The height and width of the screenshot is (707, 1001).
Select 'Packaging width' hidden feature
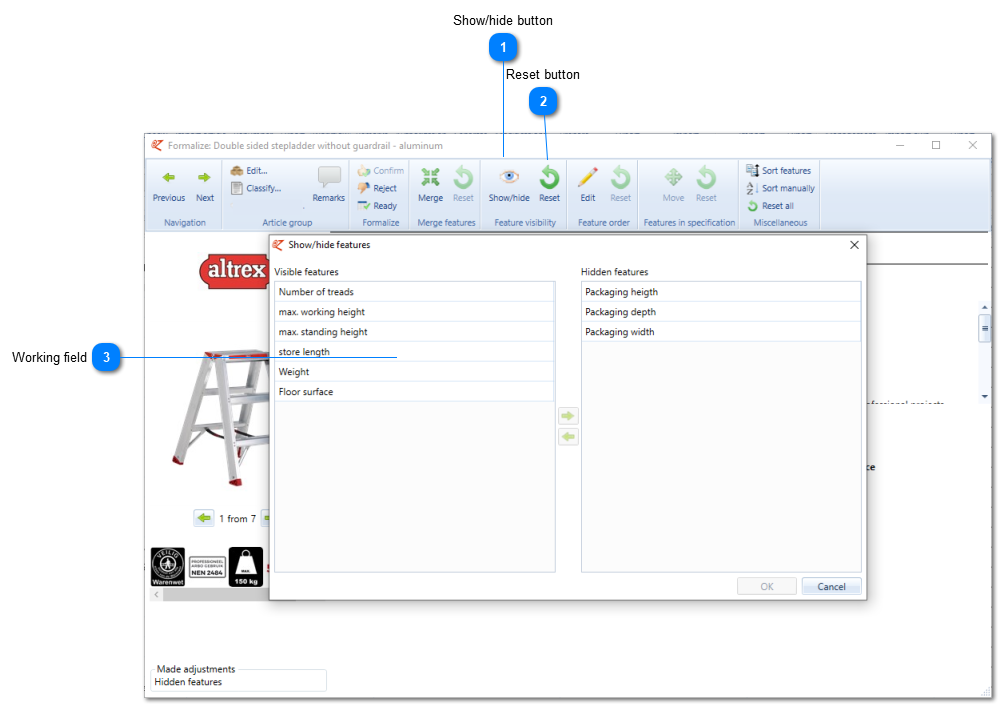pos(721,331)
